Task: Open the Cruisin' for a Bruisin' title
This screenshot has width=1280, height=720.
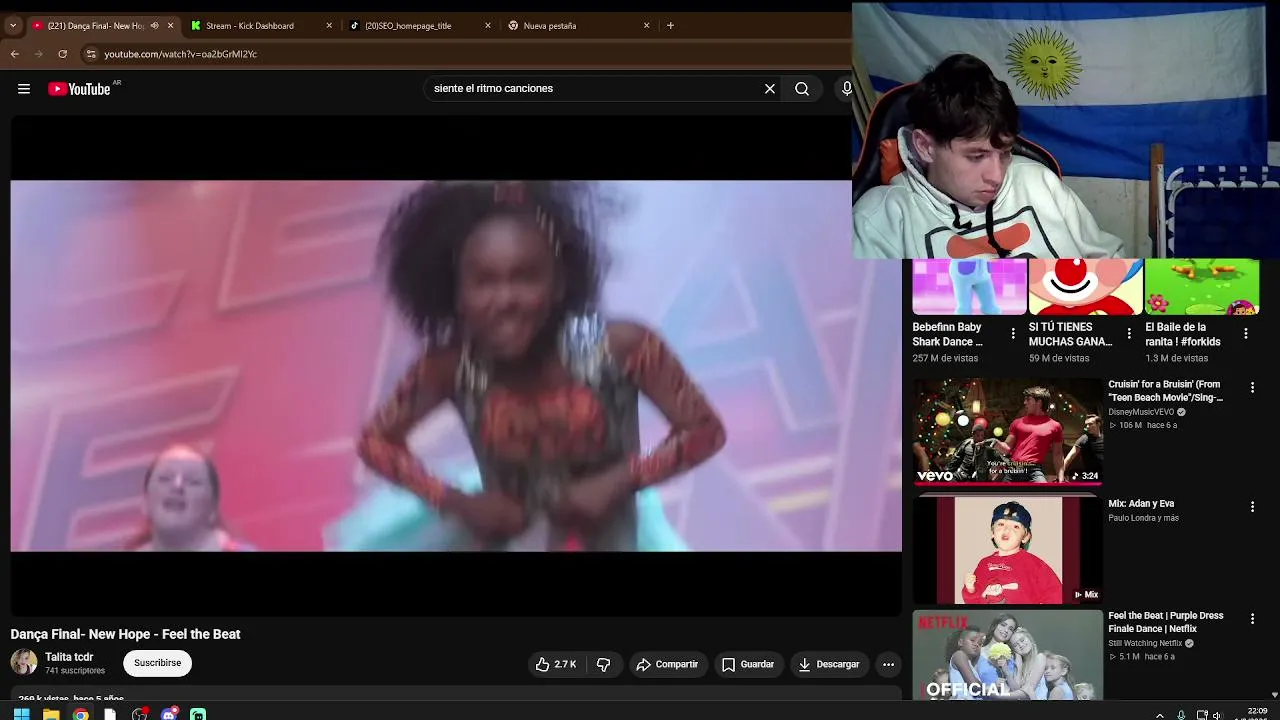Action: tap(1166, 391)
